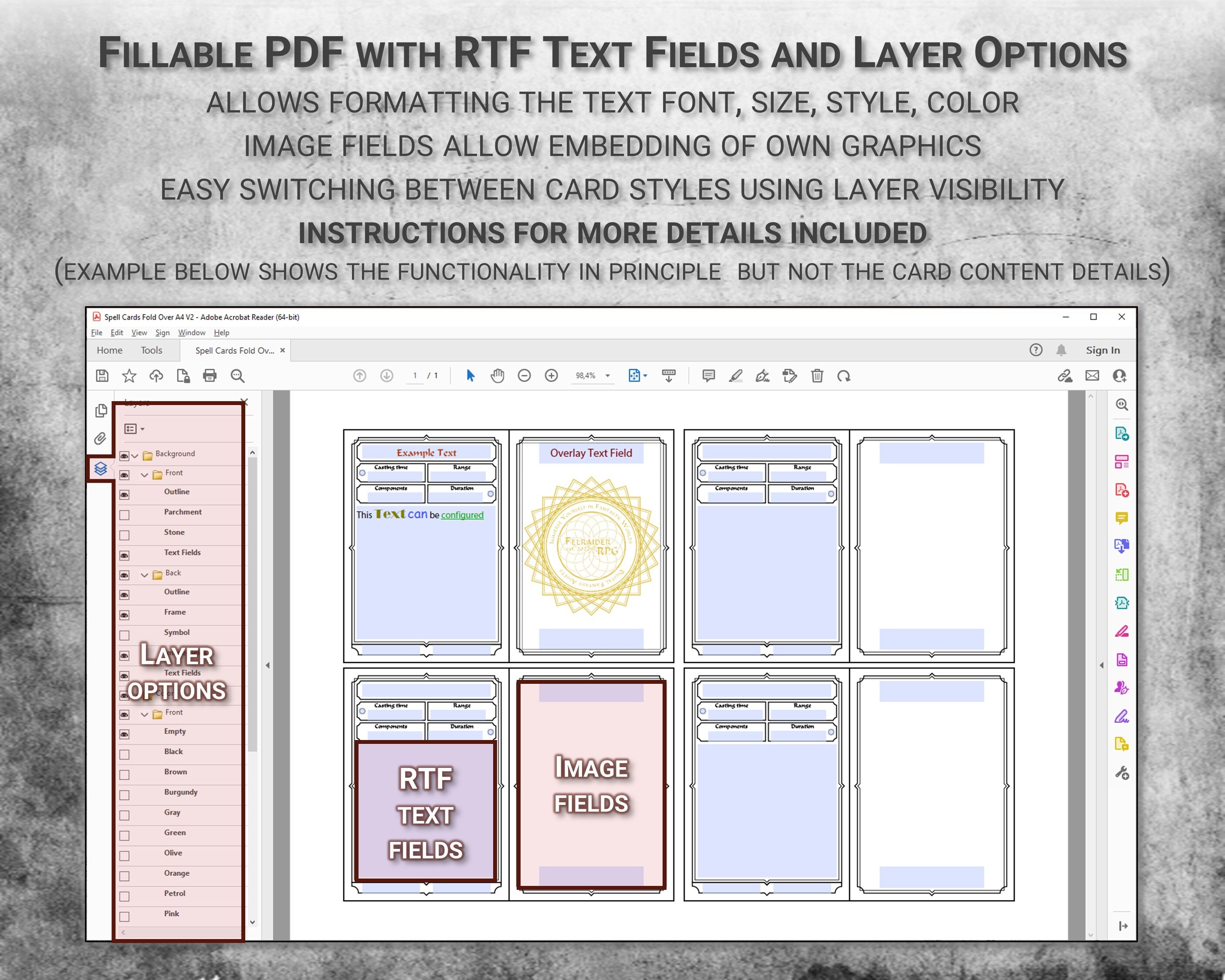Click the page number input field
Screen dimensions: 1225x980
[415, 375]
